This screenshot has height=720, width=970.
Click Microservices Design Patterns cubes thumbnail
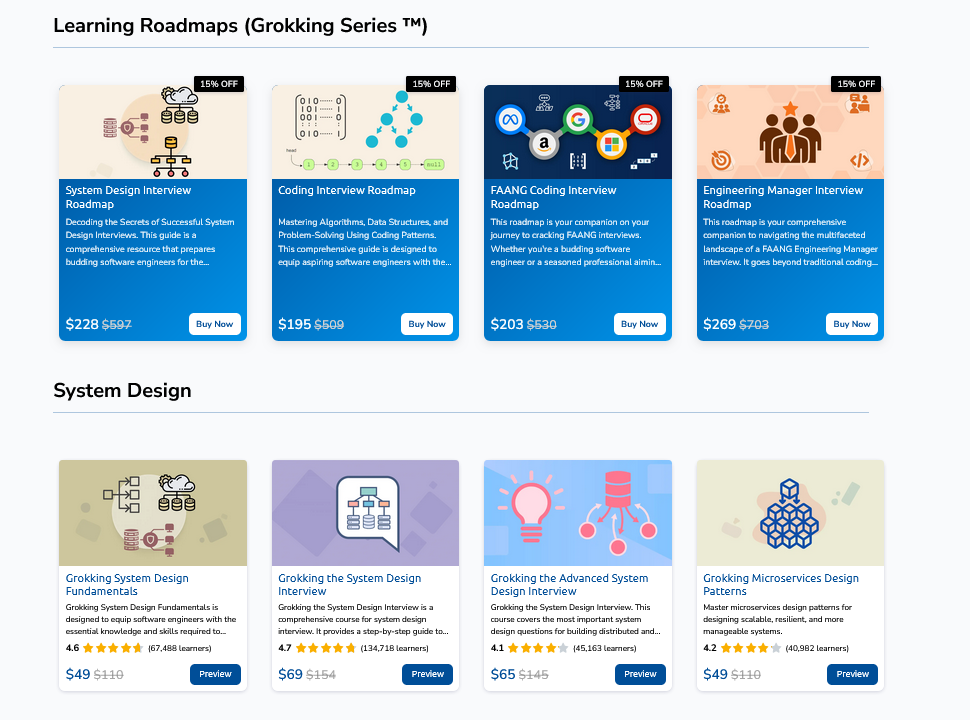click(790, 513)
